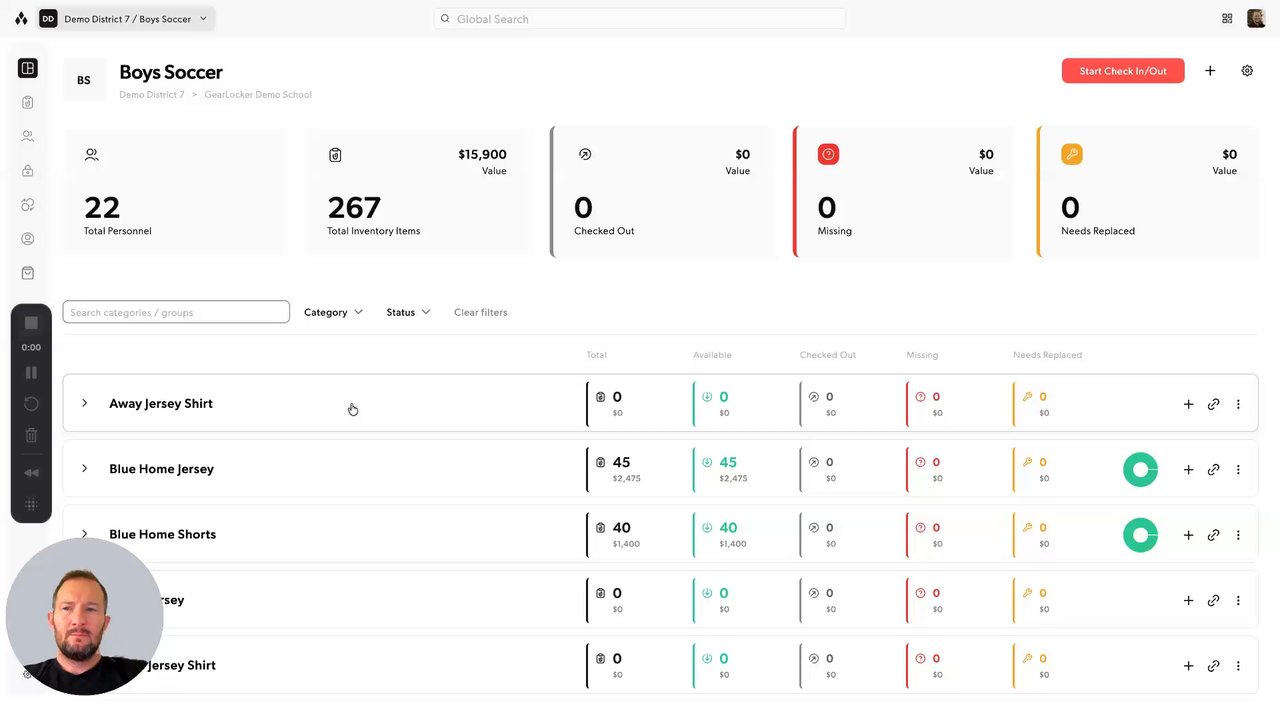Open more options for Blue Home Shorts

coord(1238,535)
